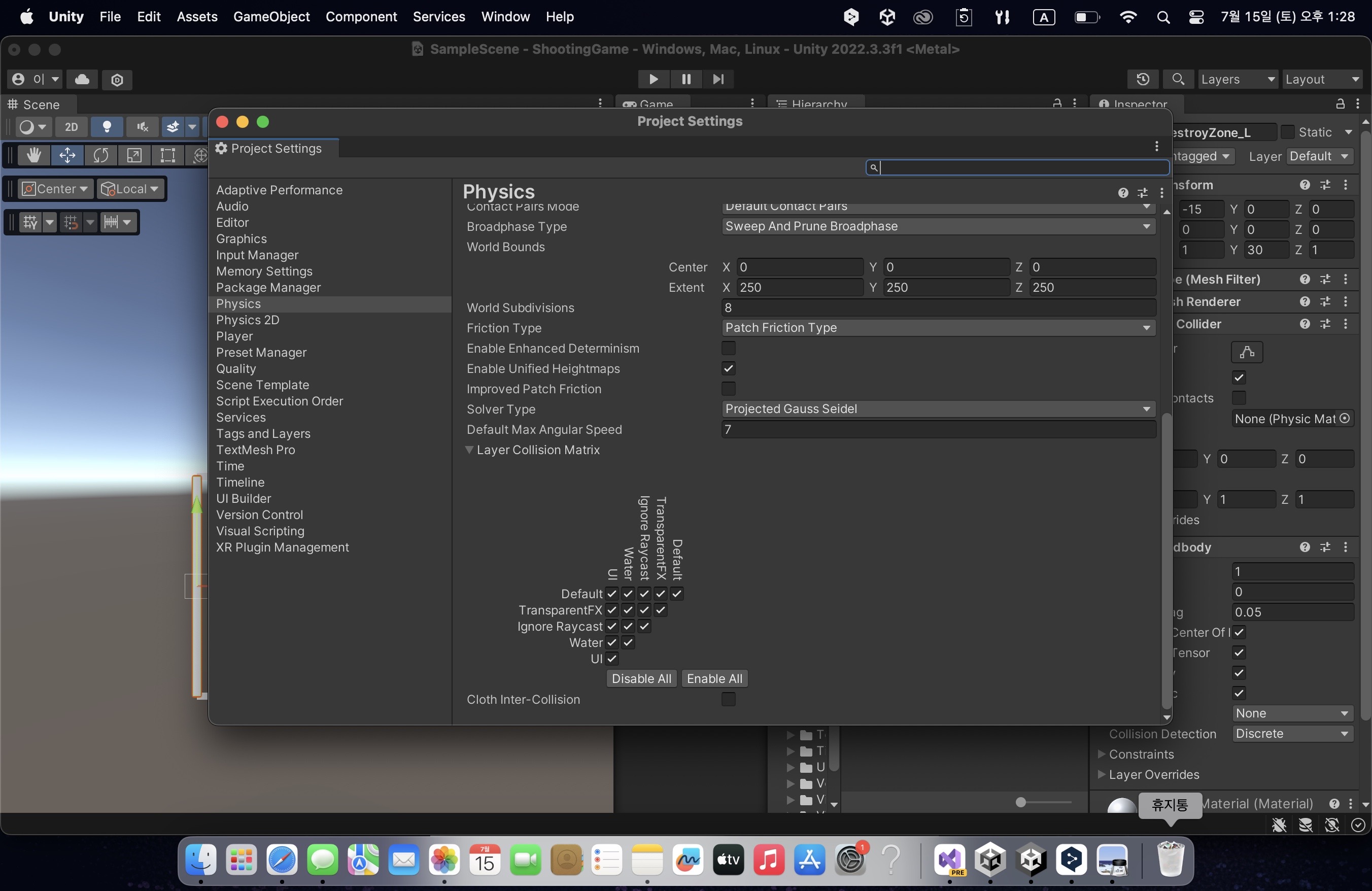Enable Enhanced Determinism checkbox
Screen dimensions: 1372x891
[728, 348]
